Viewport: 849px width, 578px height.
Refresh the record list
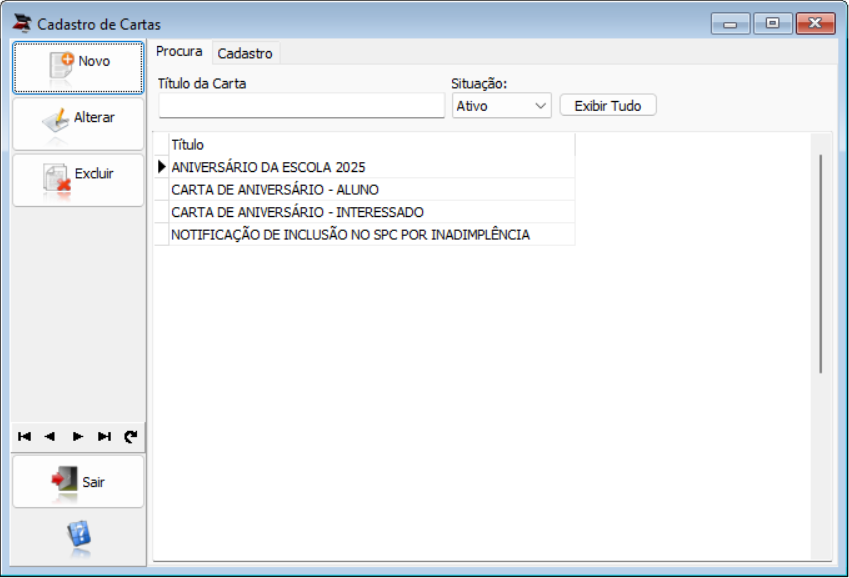130,437
